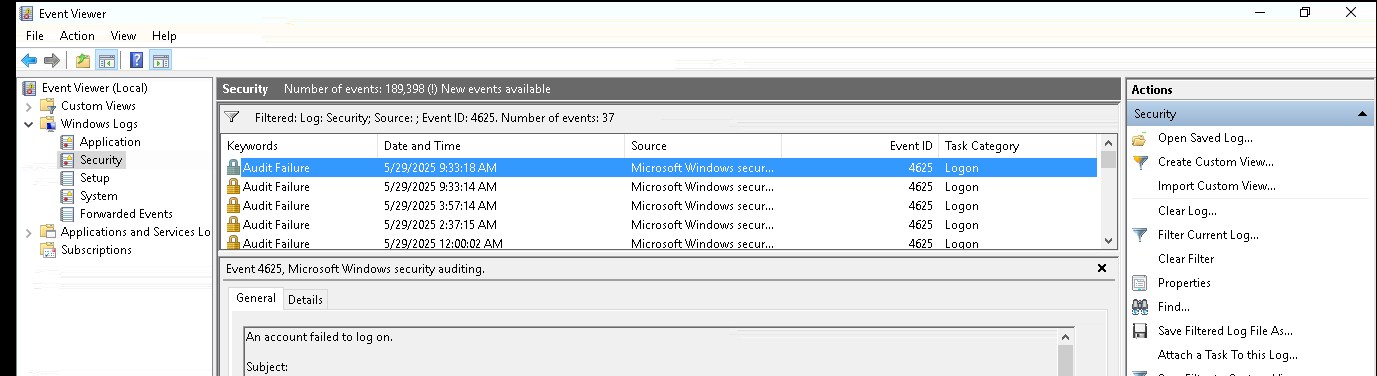Sort events by Date and Time column
Viewport: 1377px width, 376px height.
click(501, 146)
